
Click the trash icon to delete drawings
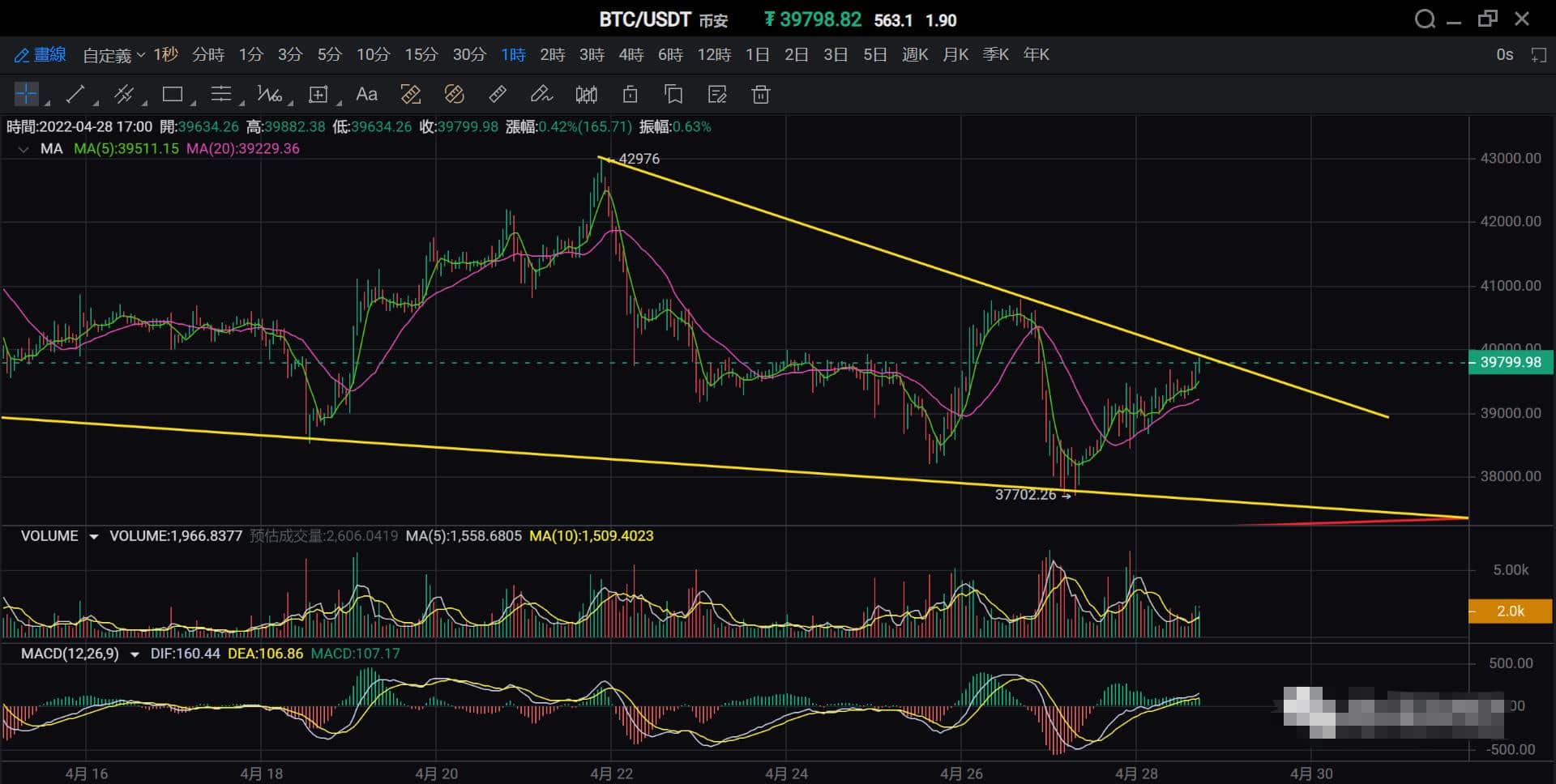(x=760, y=95)
